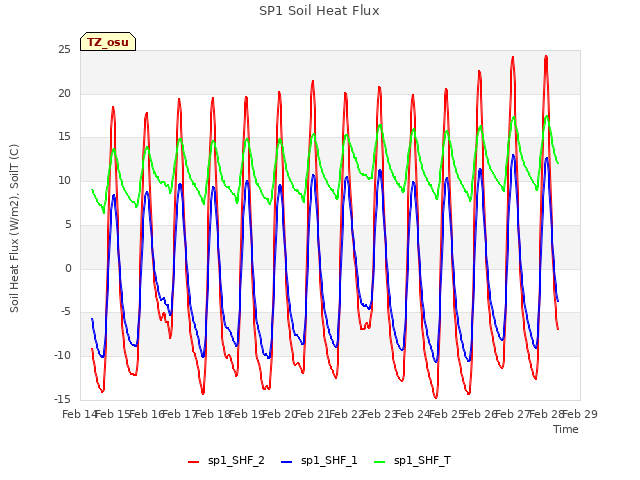
Task: Click the Time x-axis label
Action: (566, 429)
